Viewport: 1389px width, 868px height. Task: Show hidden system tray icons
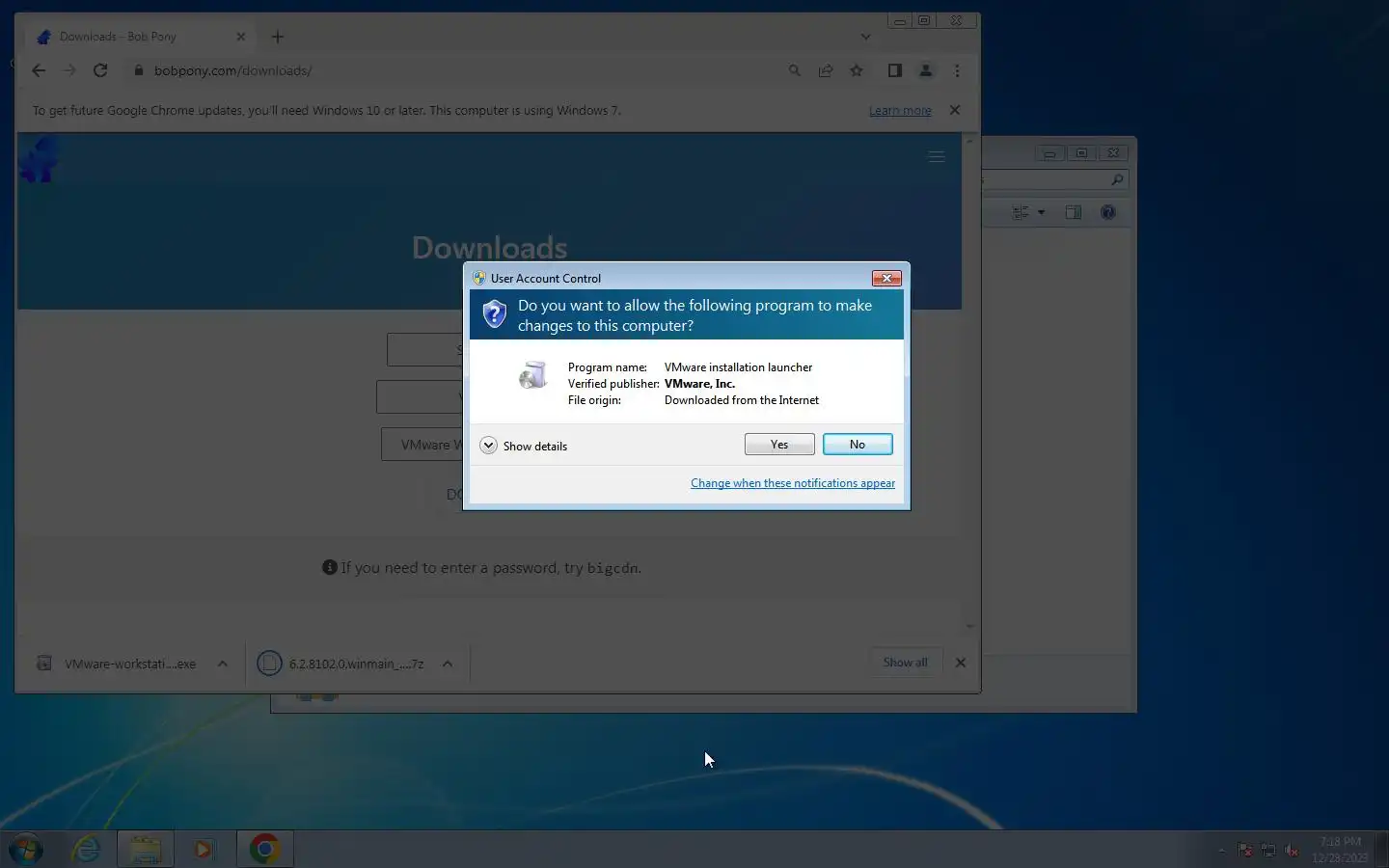pos(1222,850)
